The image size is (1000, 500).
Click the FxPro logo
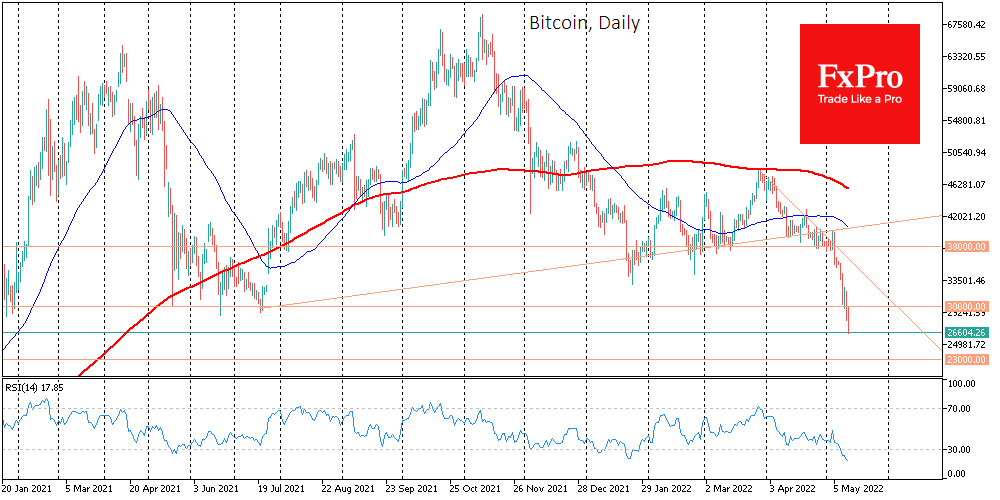tap(859, 78)
